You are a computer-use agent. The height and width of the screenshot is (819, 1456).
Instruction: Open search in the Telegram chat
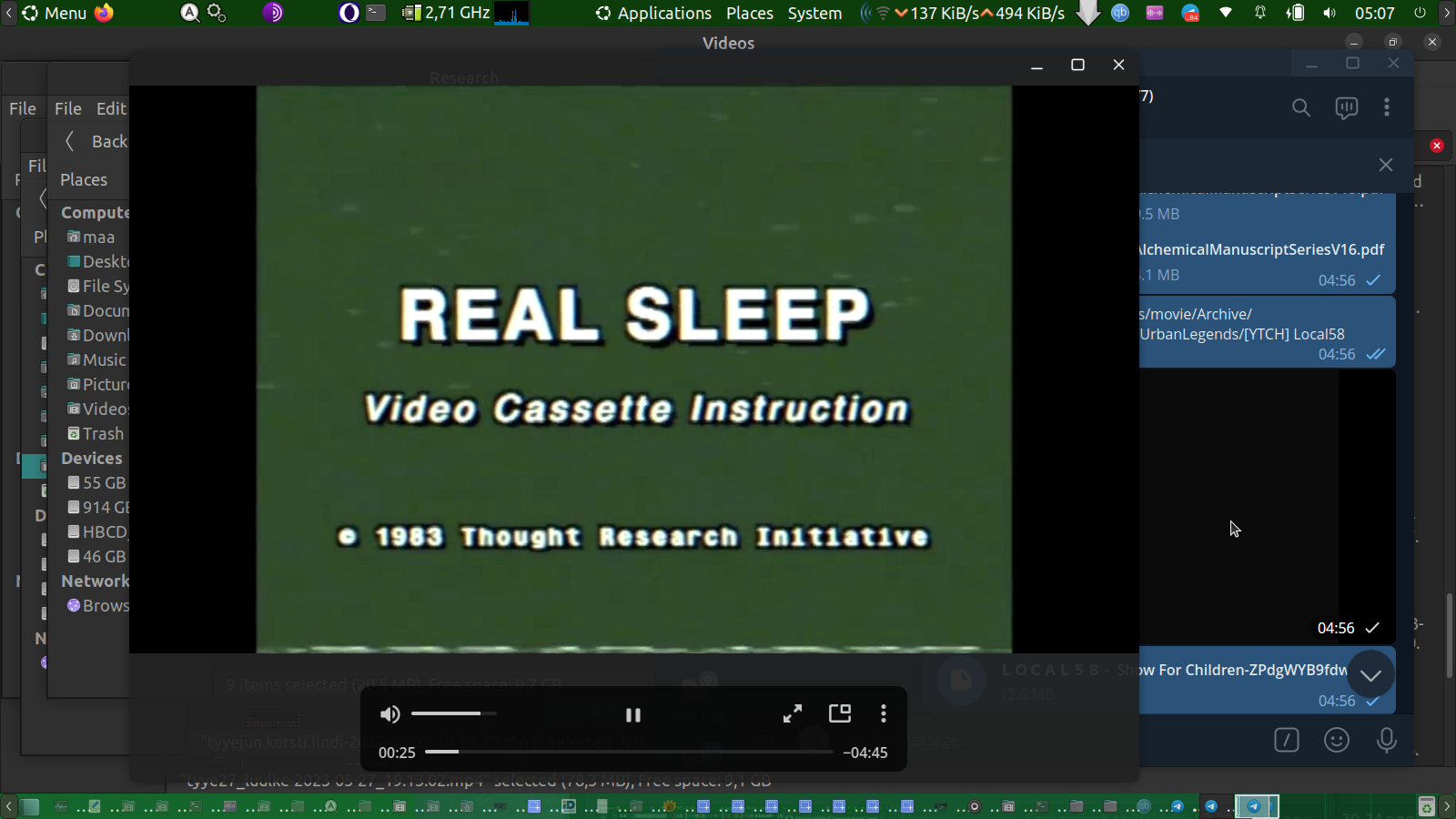(1301, 108)
